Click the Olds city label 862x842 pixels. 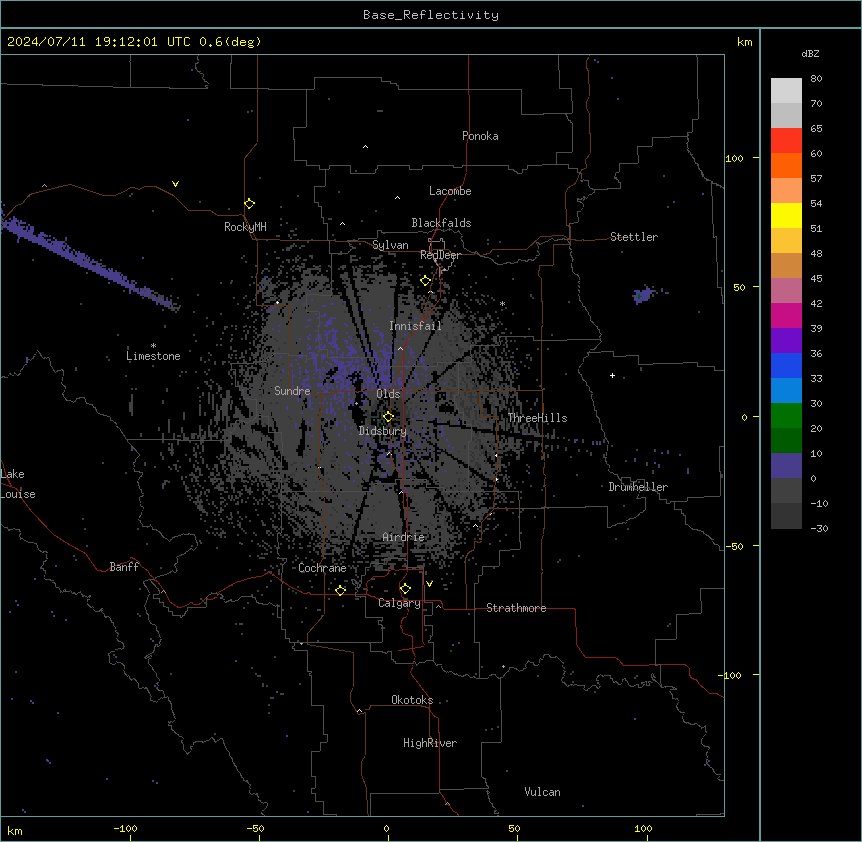388,394
